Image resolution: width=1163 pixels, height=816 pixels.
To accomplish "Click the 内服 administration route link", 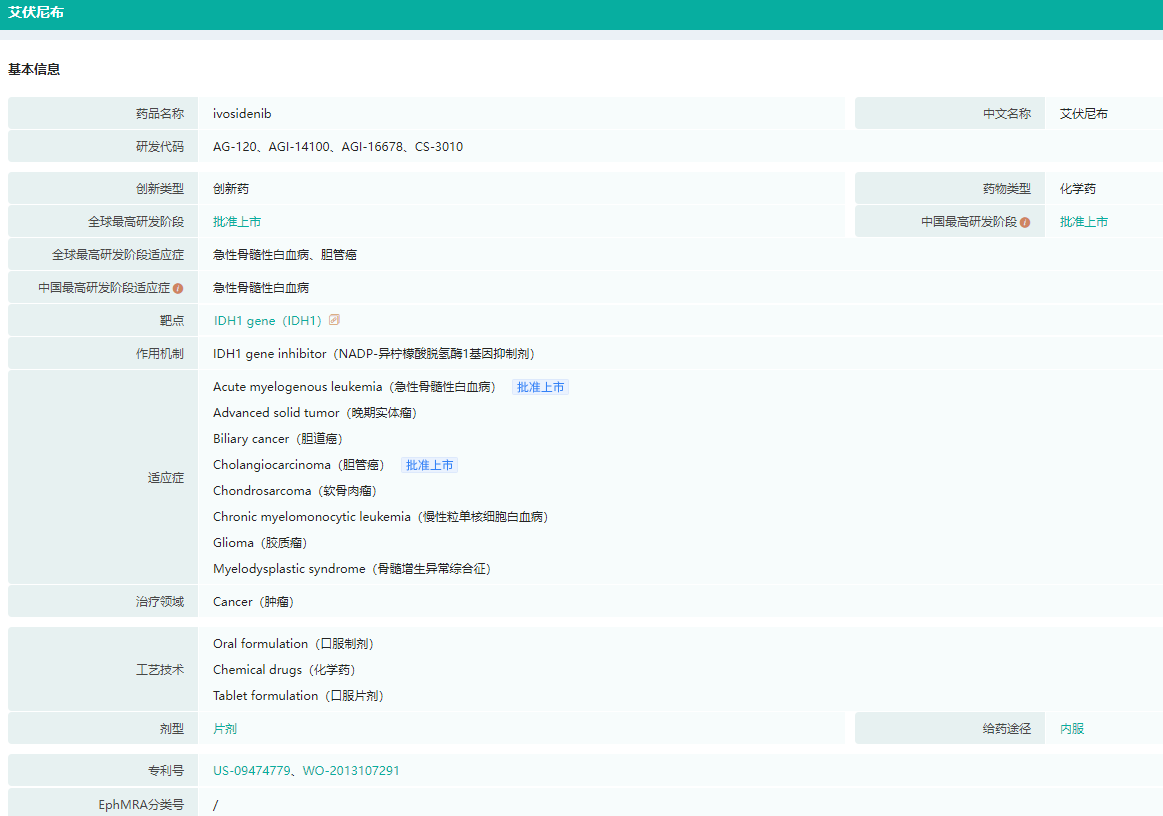I will coord(1072,729).
